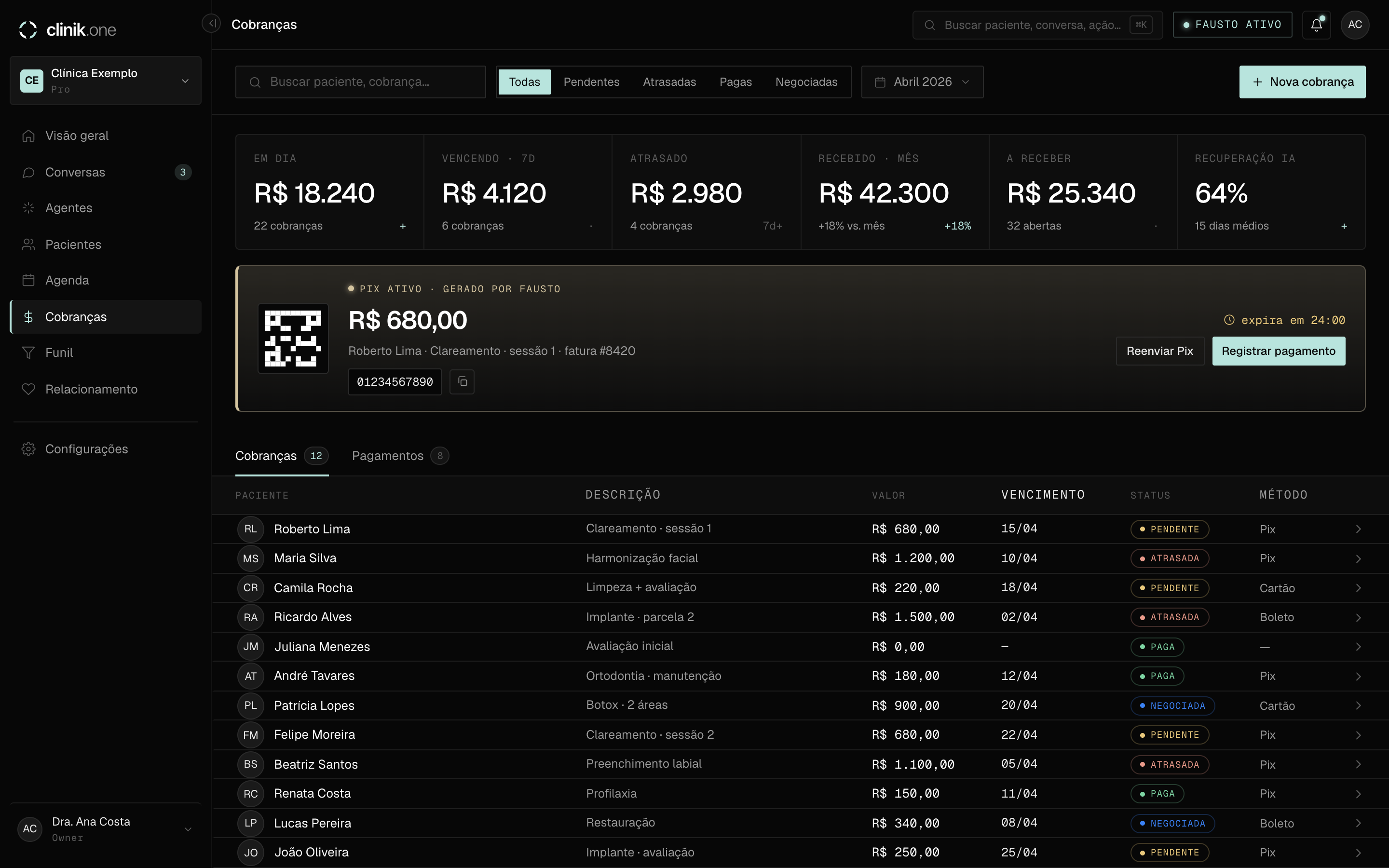Click the JM avatar for Juliana Menezes
The width and height of the screenshot is (1389, 868).
250,646
